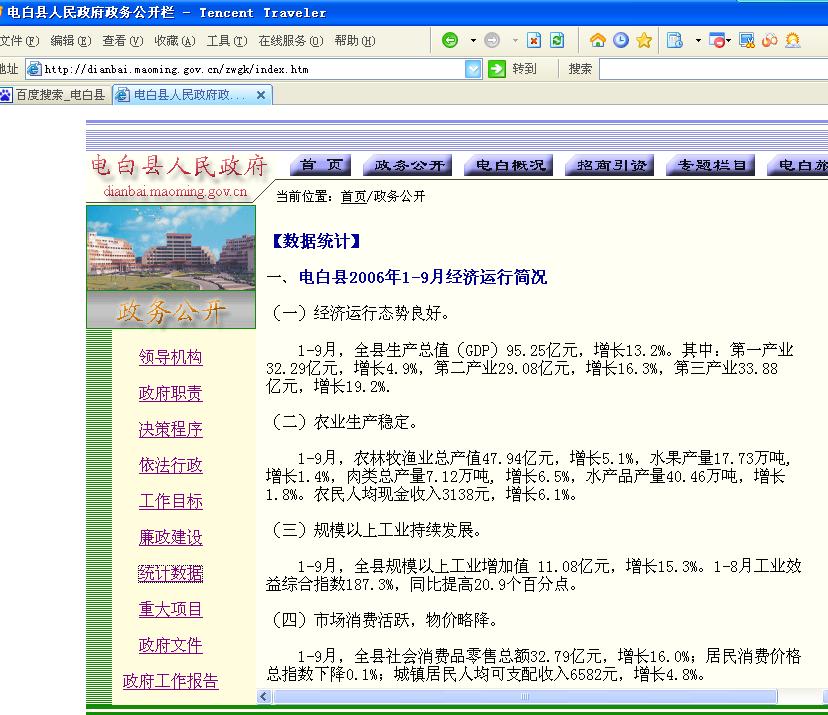828x715 pixels.
Task: Open the History clock icon
Action: point(621,41)
